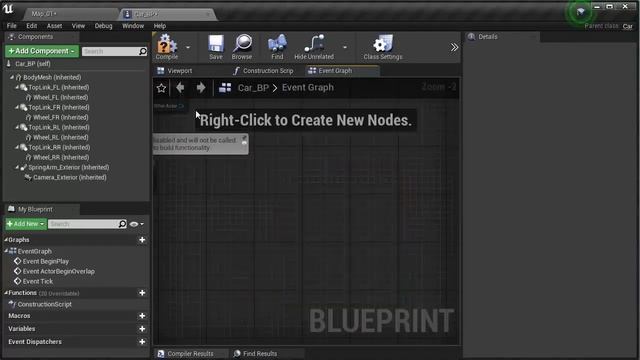This screenshot has height=360, width=640.
Task: Select the My Blueprint panel tab
Action: 35,209
